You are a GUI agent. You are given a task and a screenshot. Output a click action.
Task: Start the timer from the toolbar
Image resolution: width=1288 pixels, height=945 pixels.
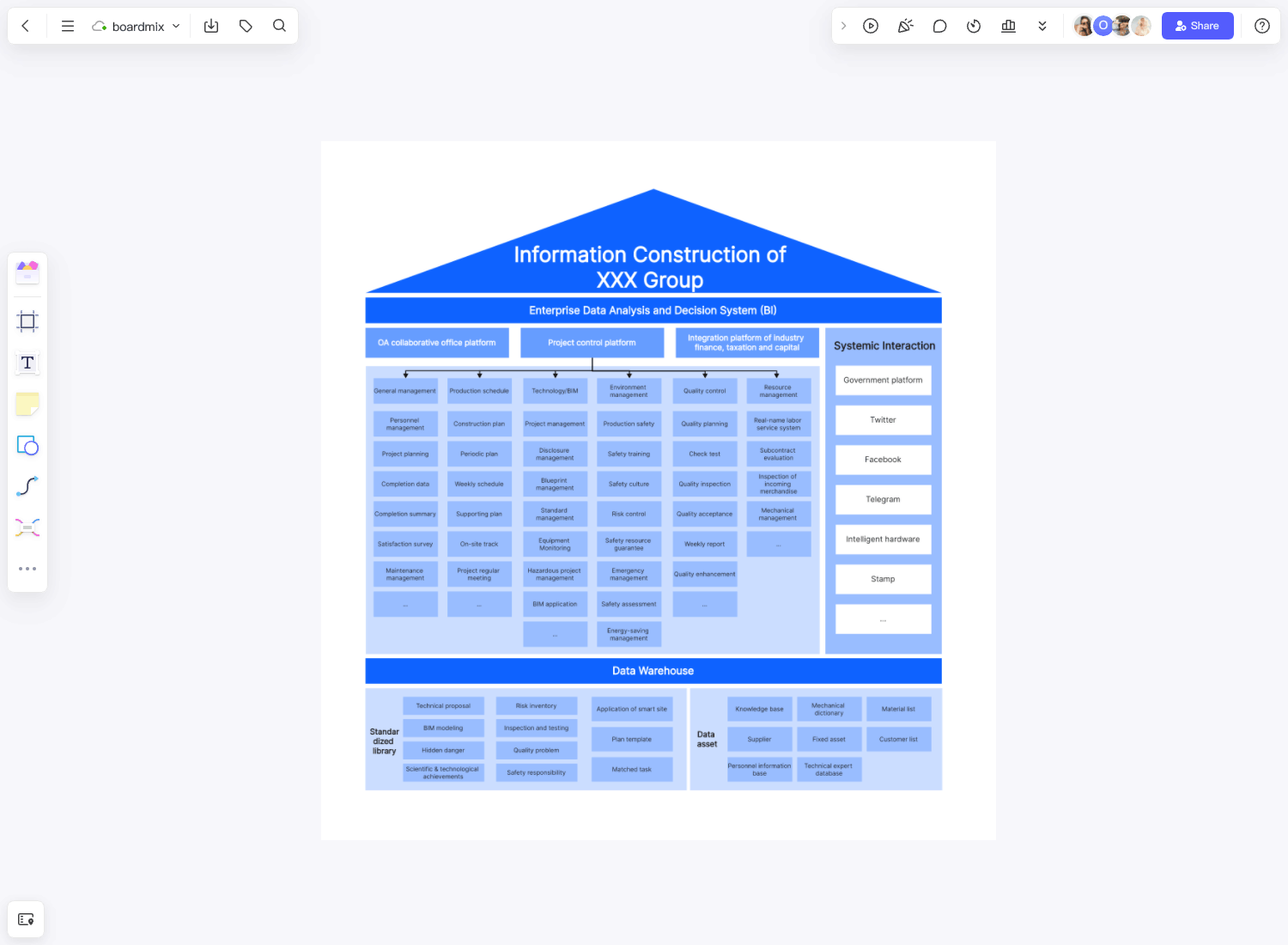tap(974, 26)
